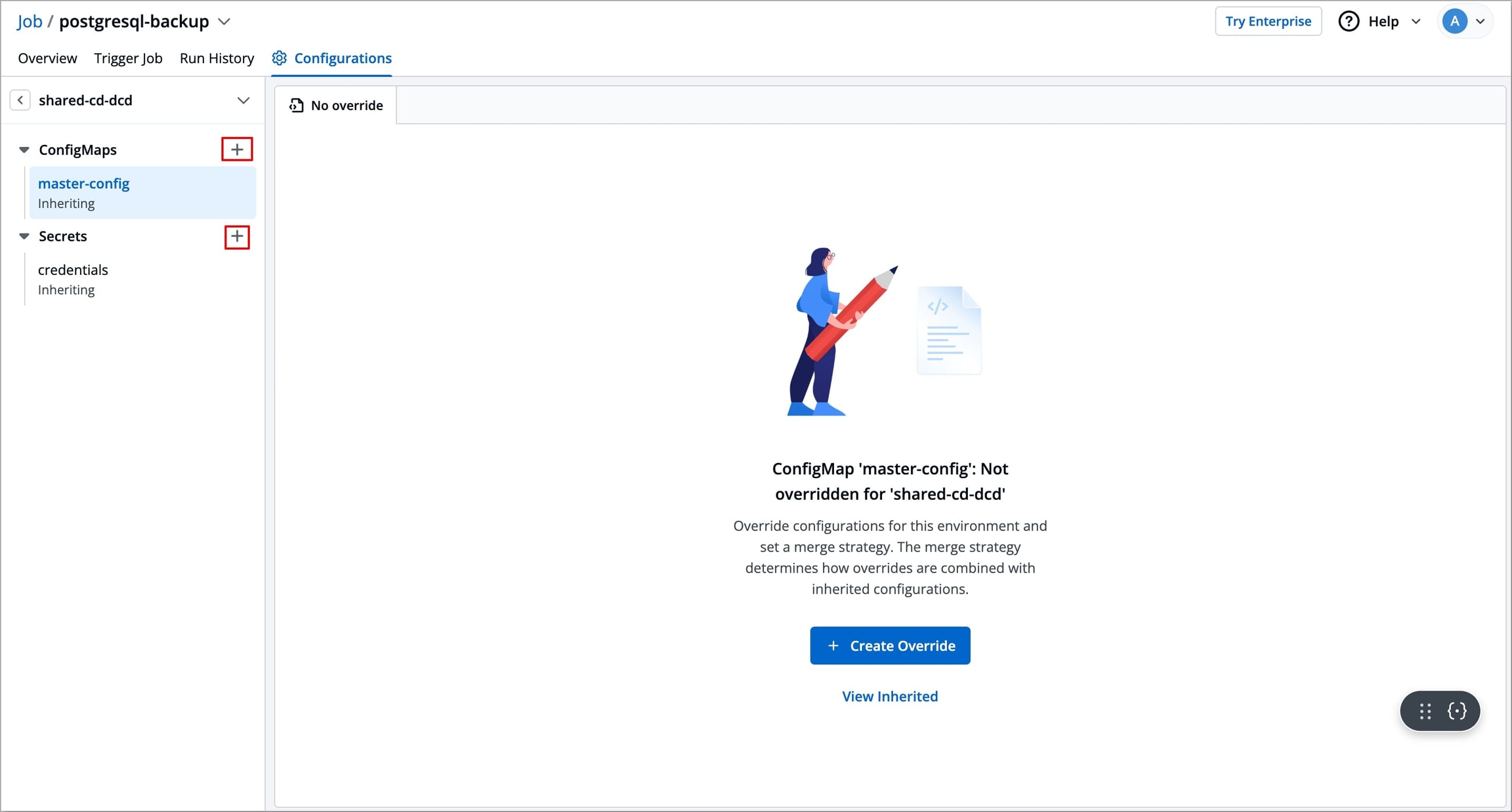Collapse the Secrets section
Image resolution: width=1512 pixels, height=812 pixels.
tap(24, 236)
